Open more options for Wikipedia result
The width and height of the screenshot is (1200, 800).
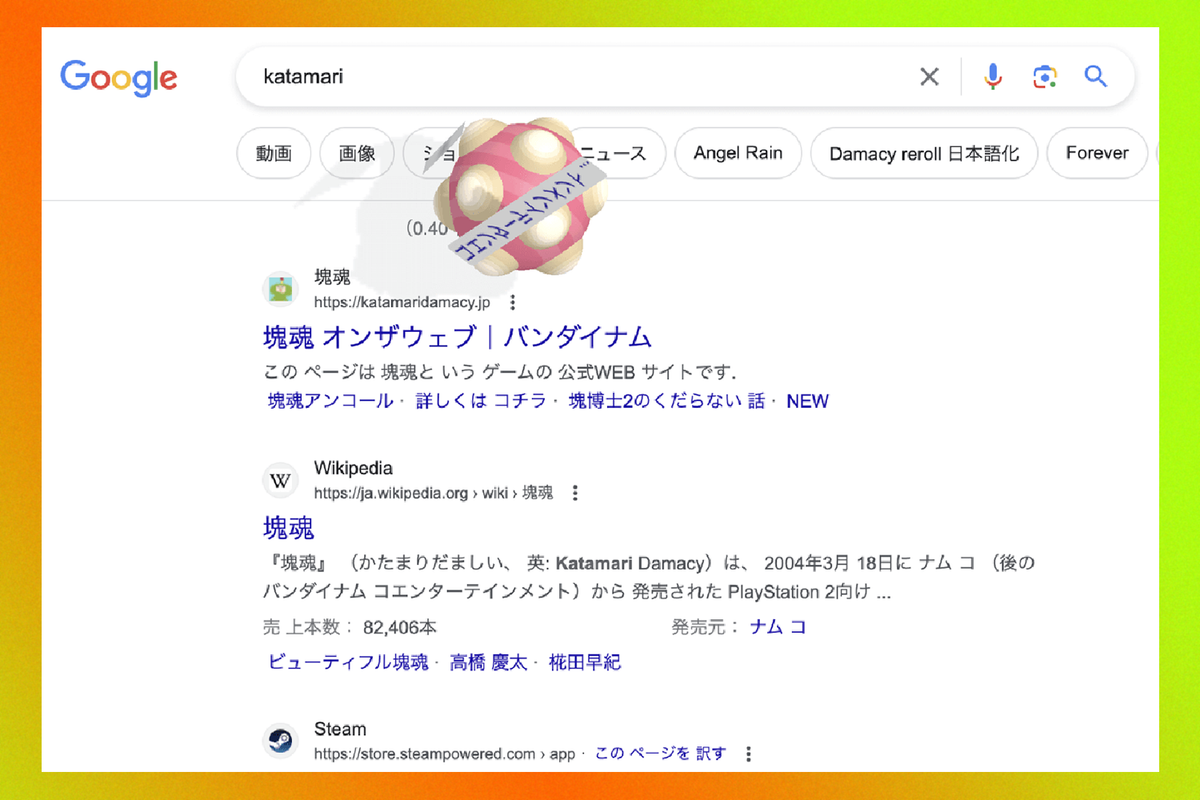pyautogui.click(x=575, y=493)
